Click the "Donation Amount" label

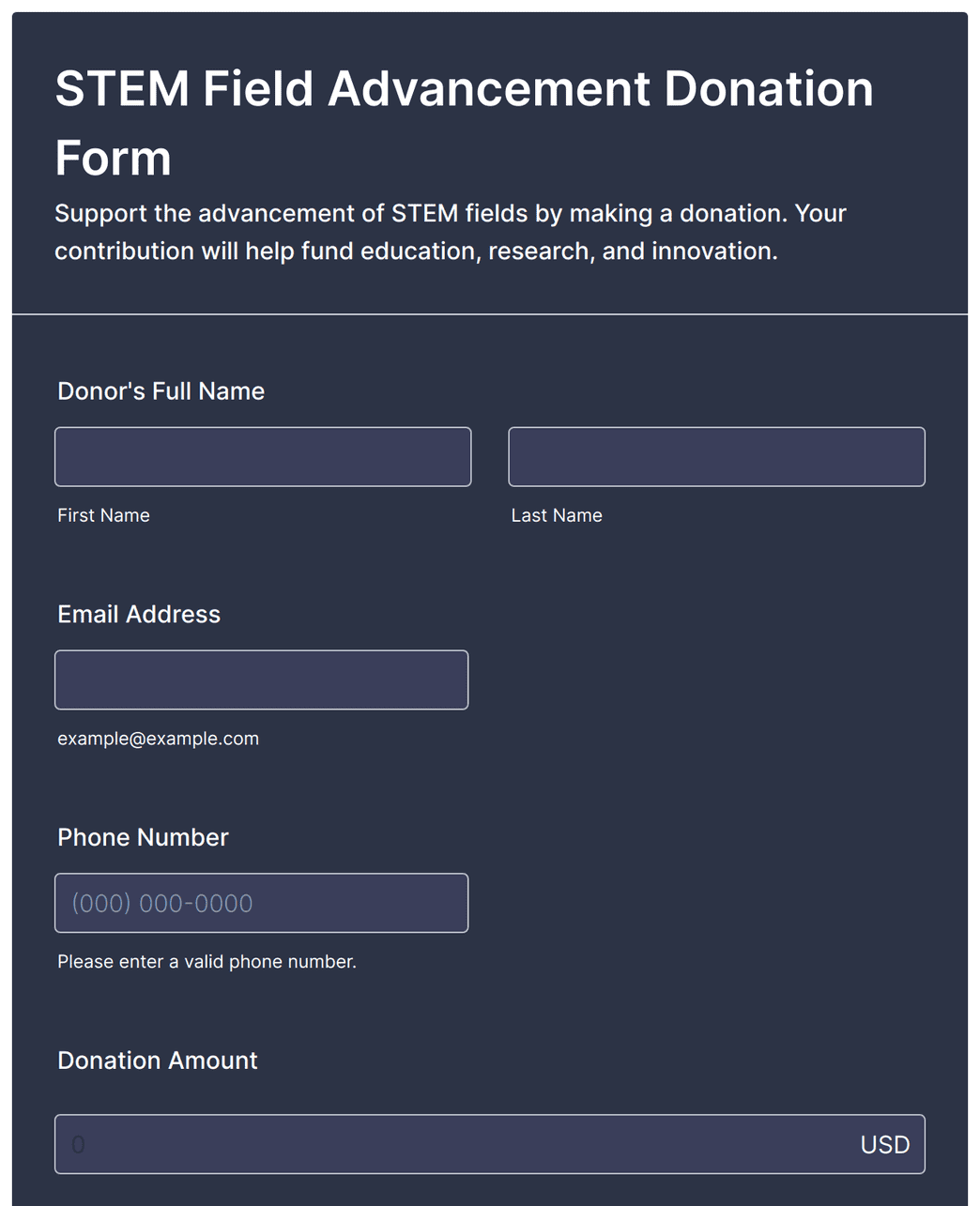[x=157, y=1061]
